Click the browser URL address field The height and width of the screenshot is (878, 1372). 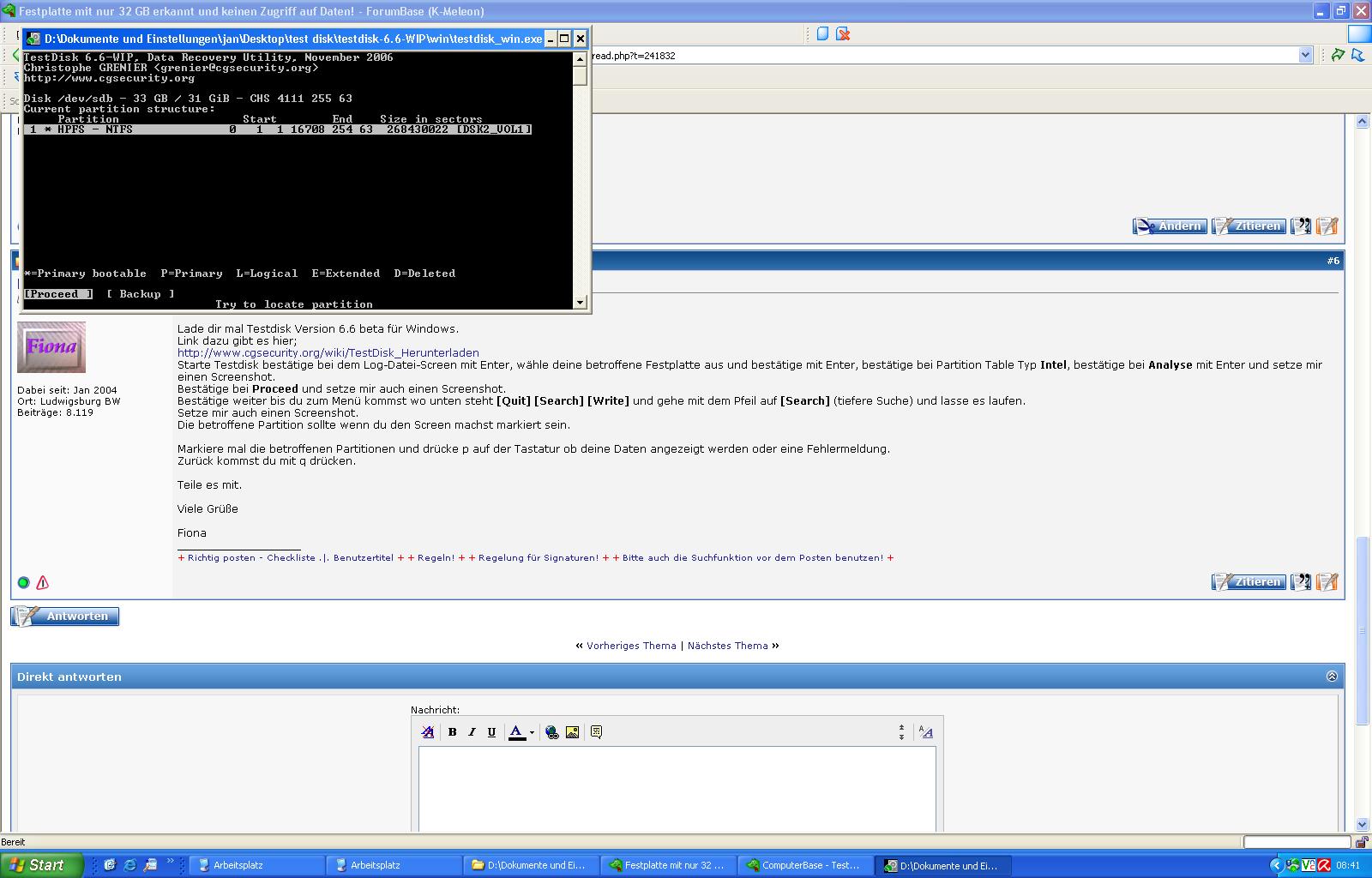(943, 55)
